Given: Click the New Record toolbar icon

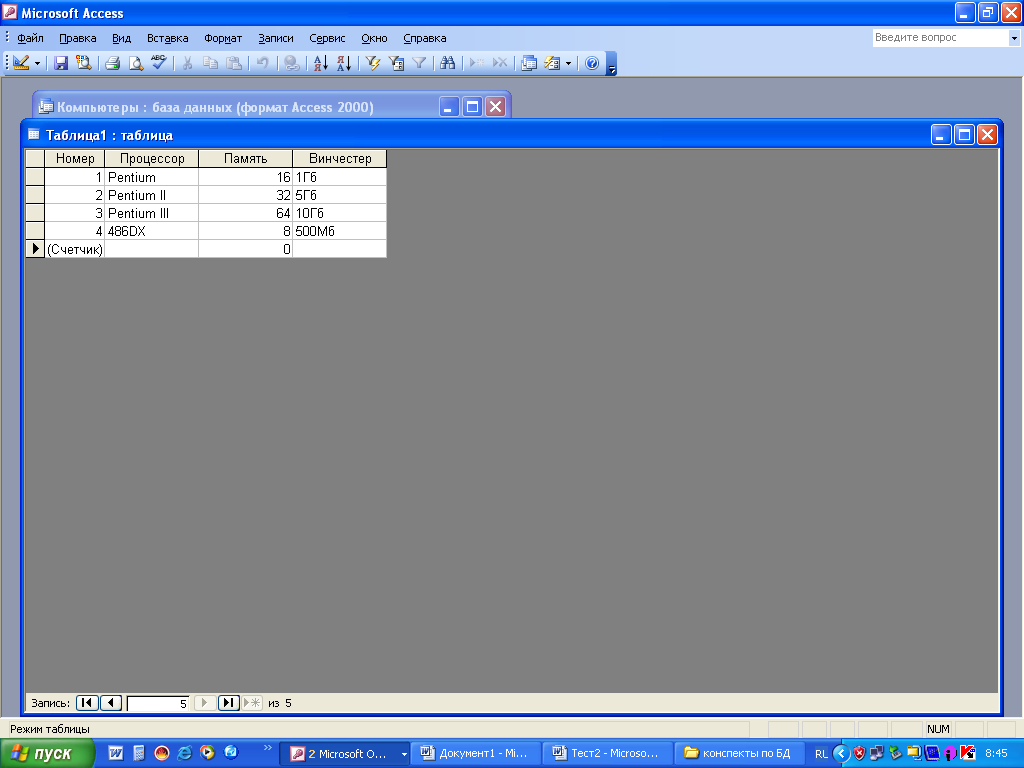Looking at the screenshot, I should tap(477, 63).
